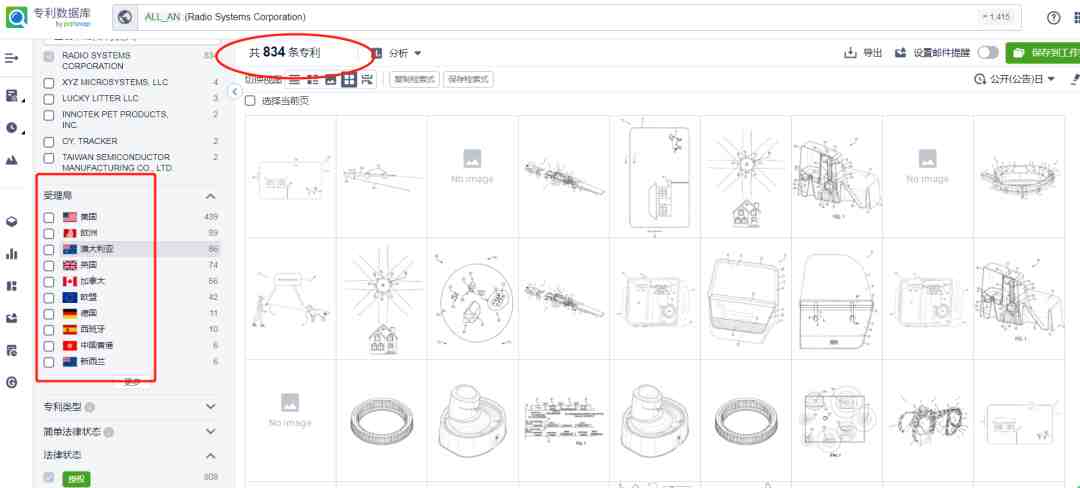Switch to the grid image view icon

point(349,80)
